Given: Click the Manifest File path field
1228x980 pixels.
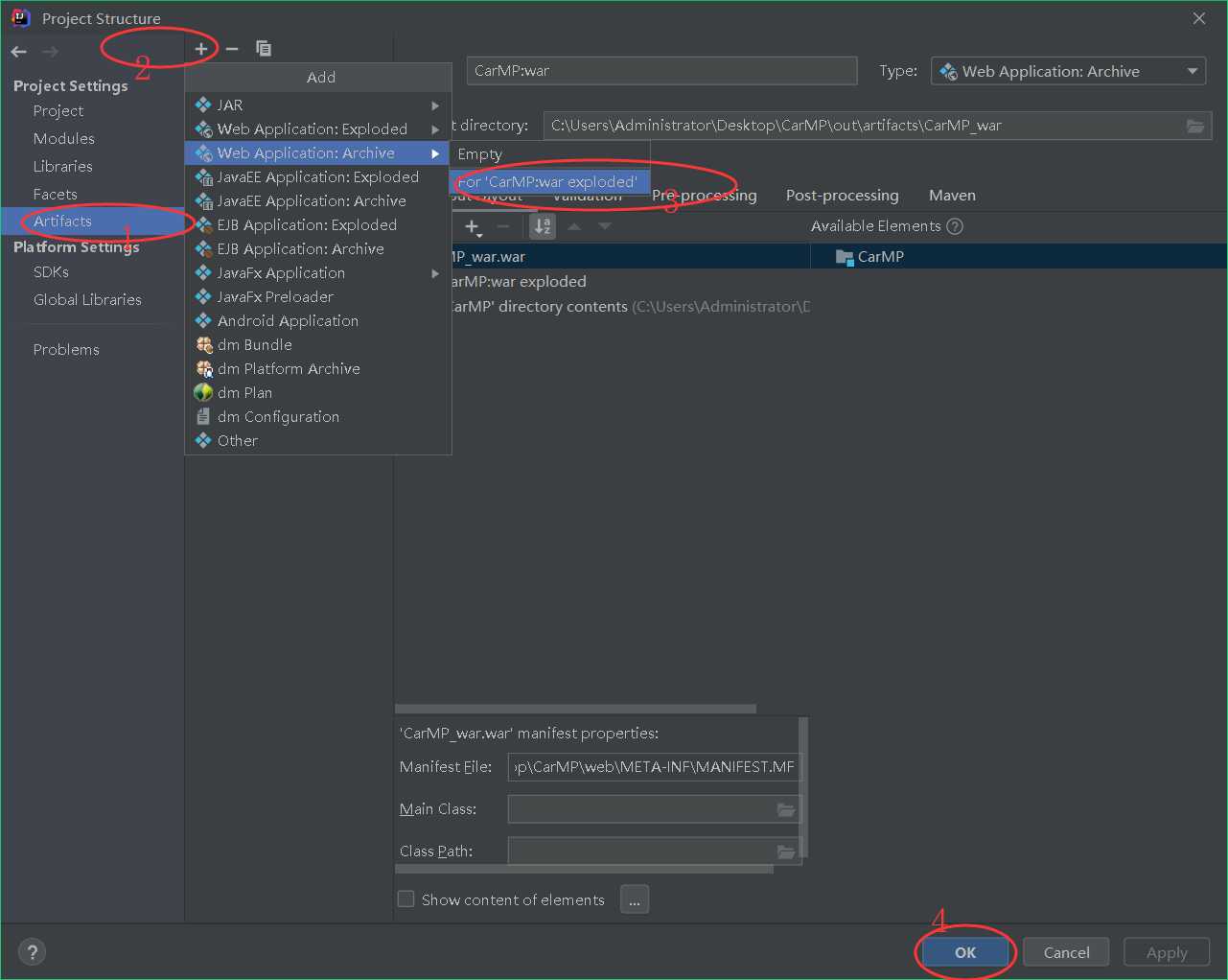Looking at the screenshot, I should (x=655, y=767).
